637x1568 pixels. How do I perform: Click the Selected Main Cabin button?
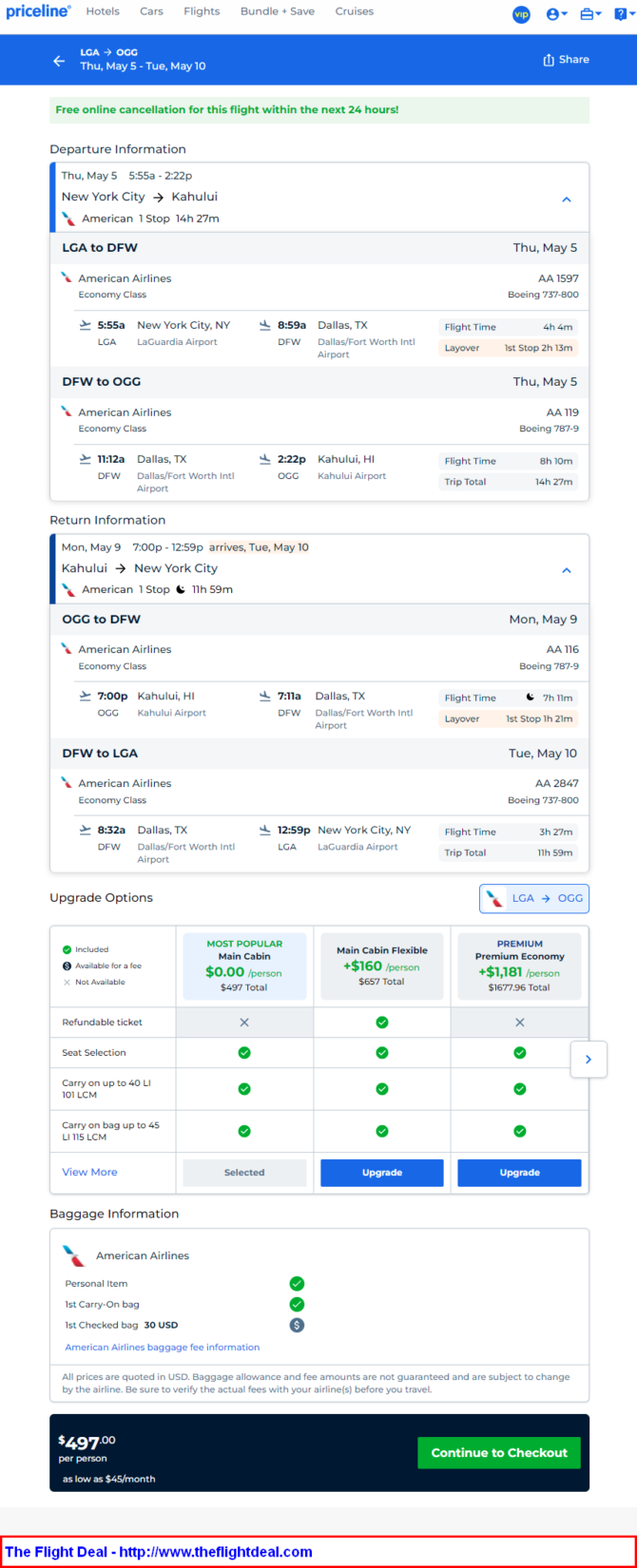pos(244,1173)
